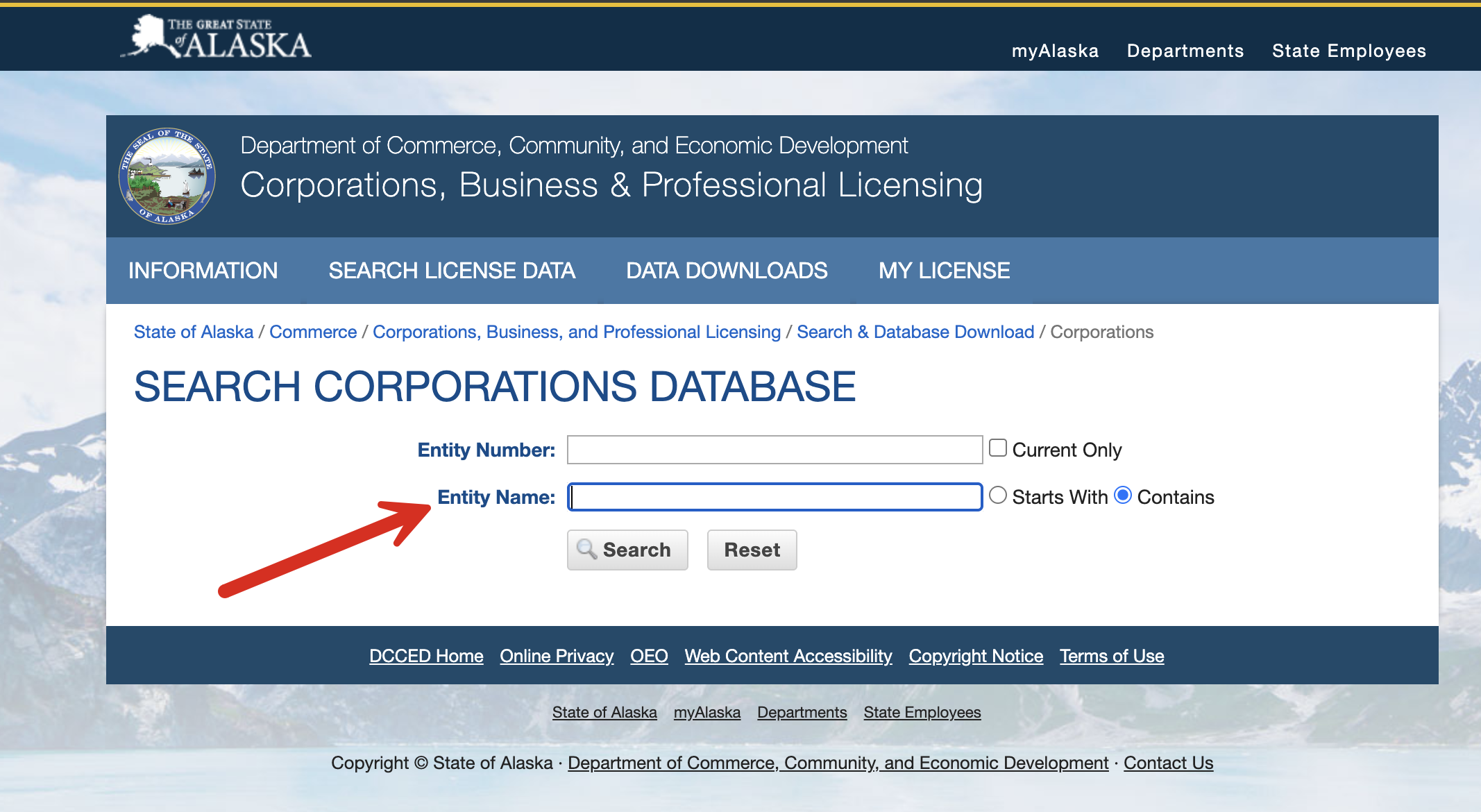Screen dimensions: 1481x812
Task: Click the Corporations, Business & Professional Licensing banner title
Action: coord(611,185)
